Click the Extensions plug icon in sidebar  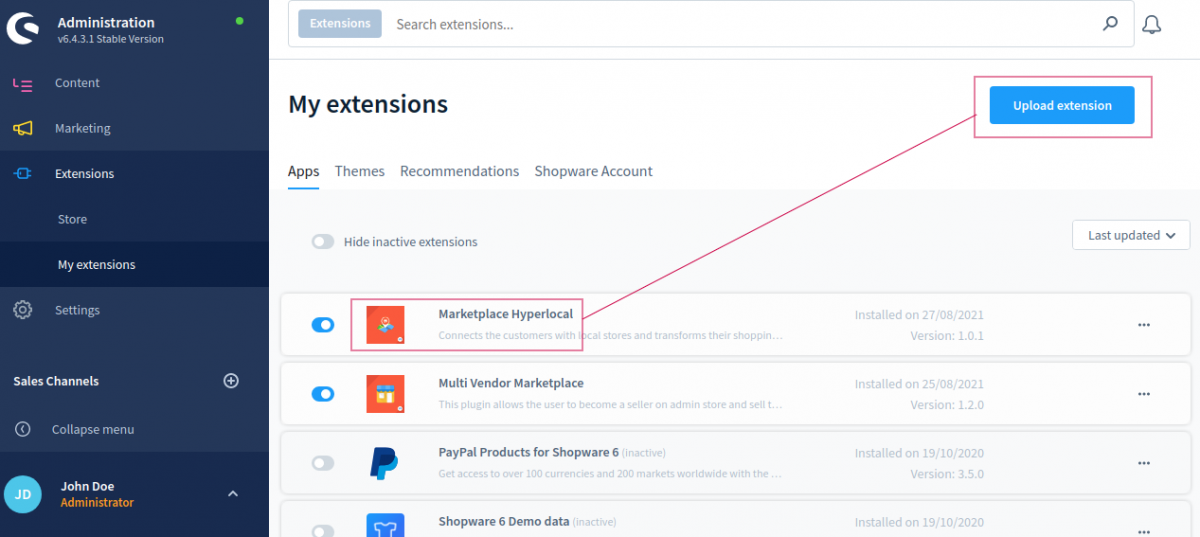23,174
